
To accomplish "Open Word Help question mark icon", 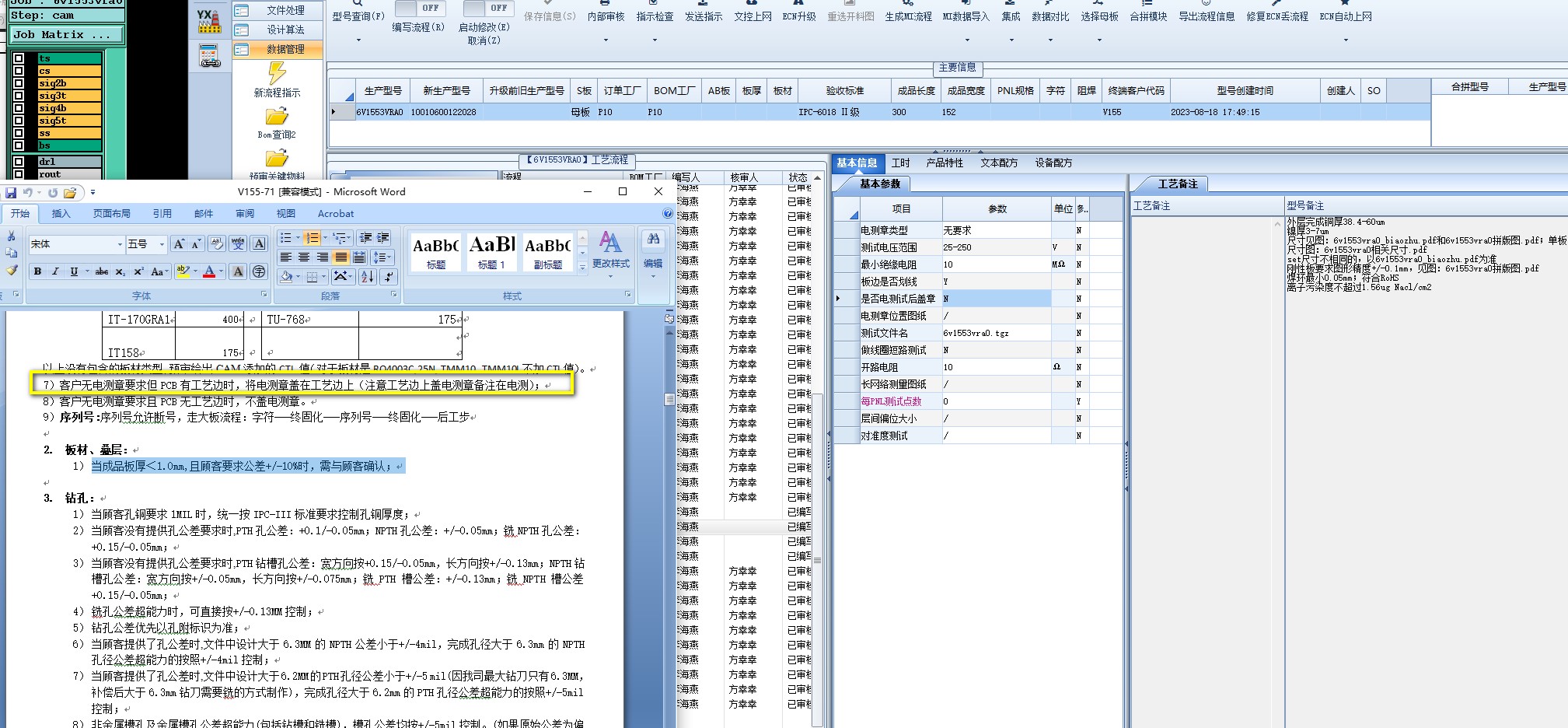I will click(x=668, y=213).
